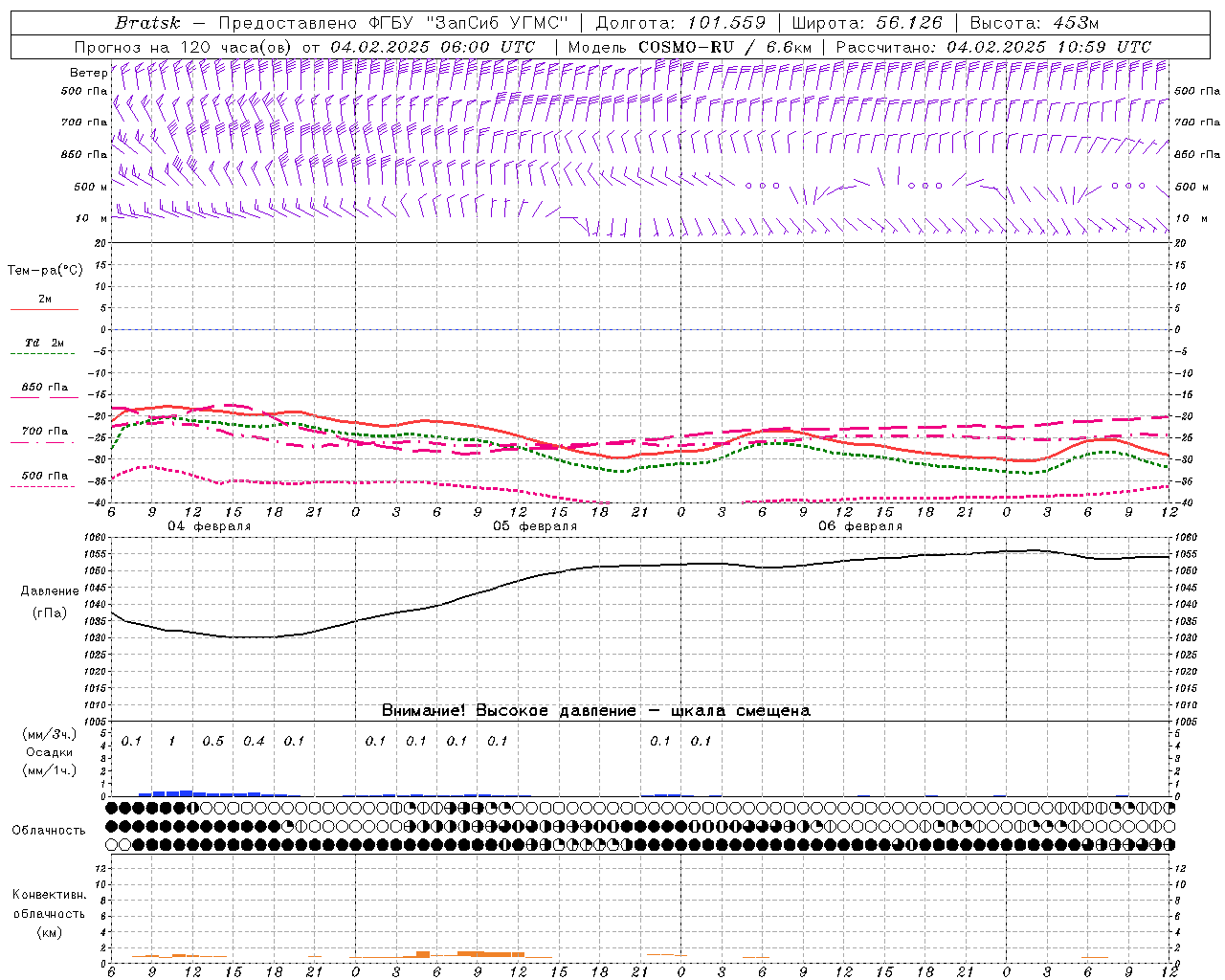Image resolution: width=1225 pixels, height=980 pixels.
Task: Click the Давление pressure panel label
Action: (x=50, y=591)
